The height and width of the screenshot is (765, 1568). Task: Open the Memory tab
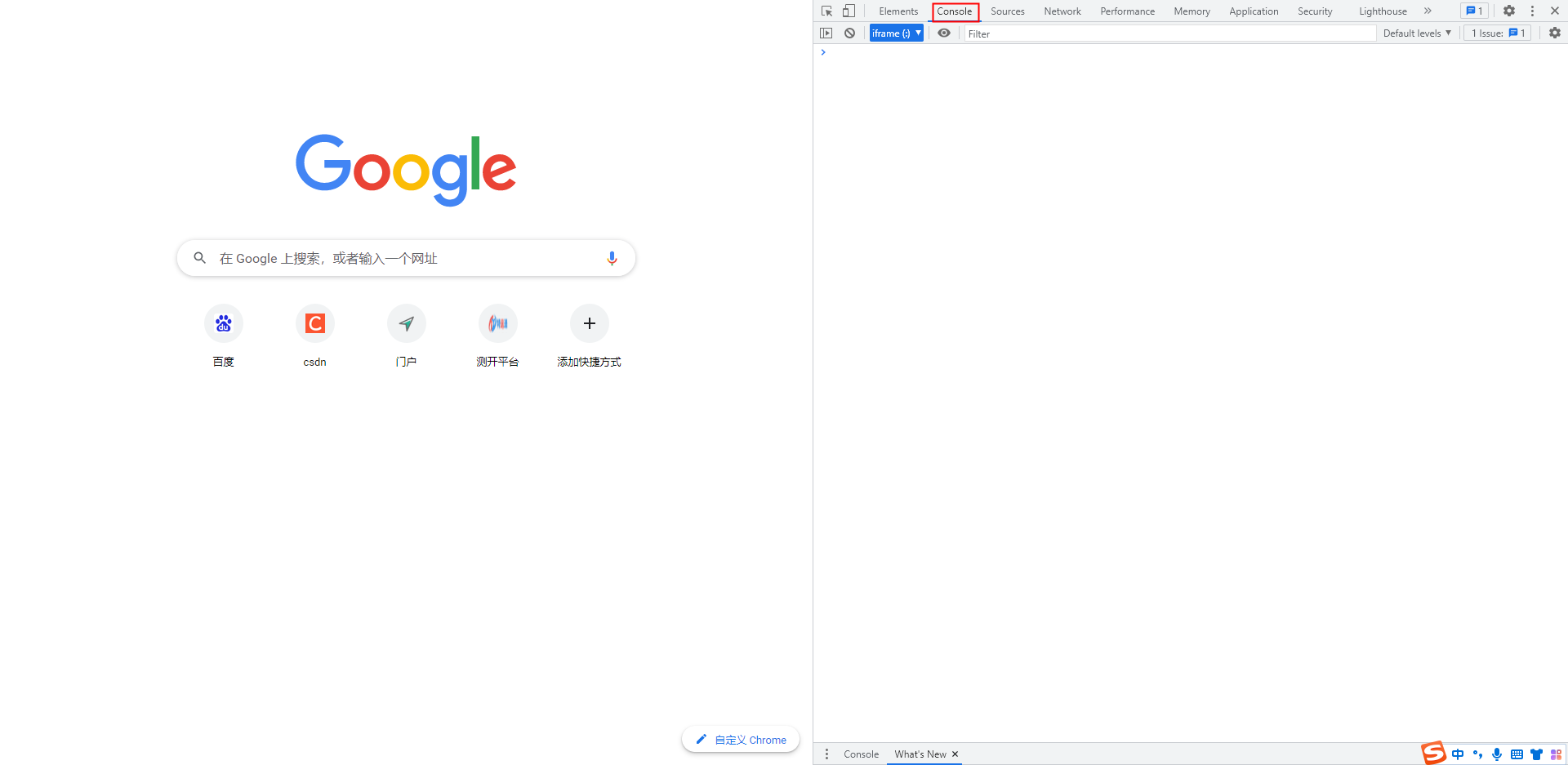tap(1192, 11)
